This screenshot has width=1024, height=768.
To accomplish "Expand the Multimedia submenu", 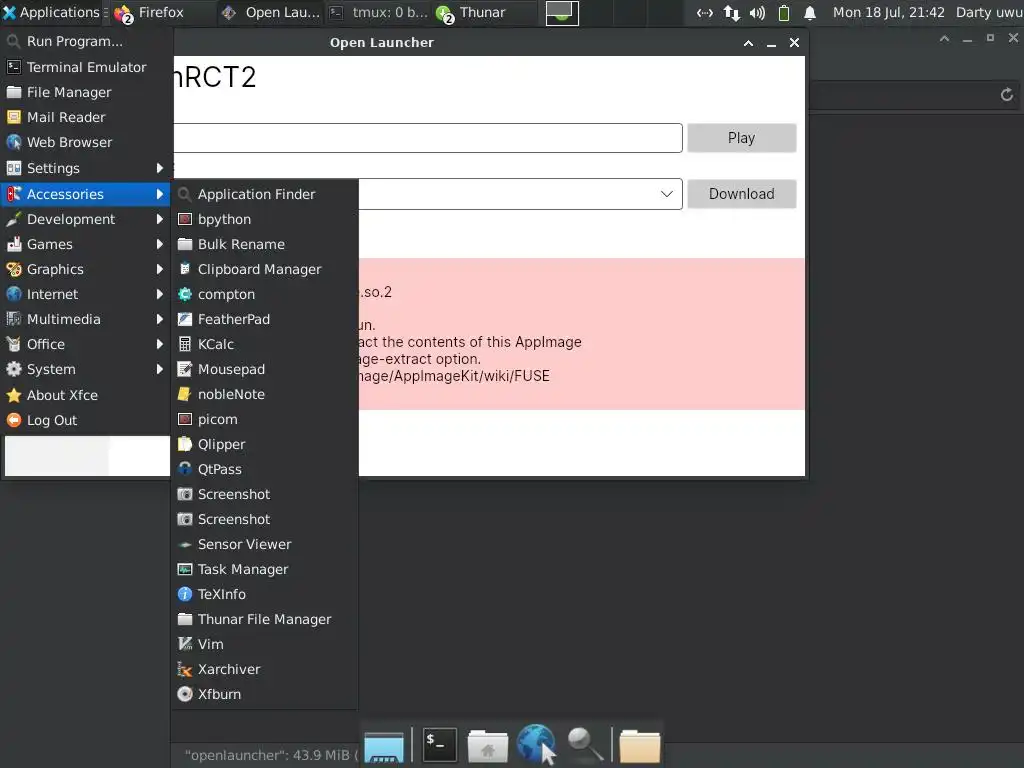I will (86, 319).
